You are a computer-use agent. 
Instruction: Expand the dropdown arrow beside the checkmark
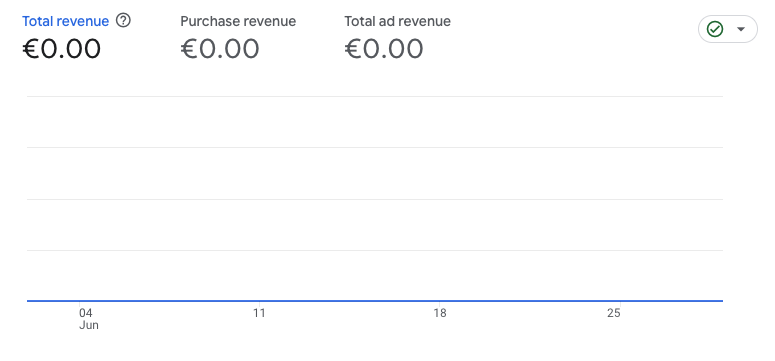[x=740, y=29]
